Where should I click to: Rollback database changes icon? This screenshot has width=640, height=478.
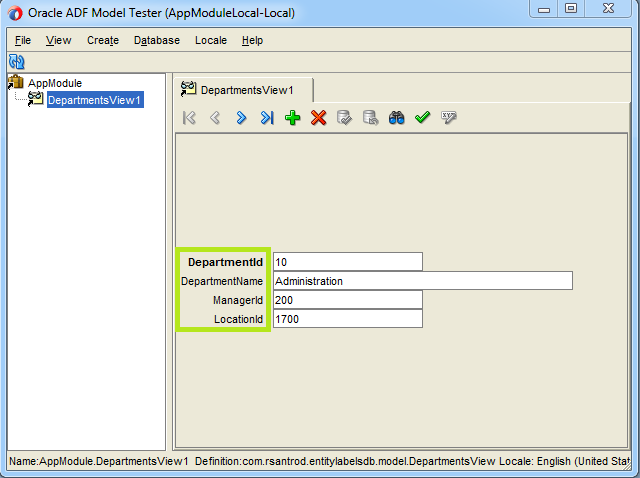pos(370,118)
